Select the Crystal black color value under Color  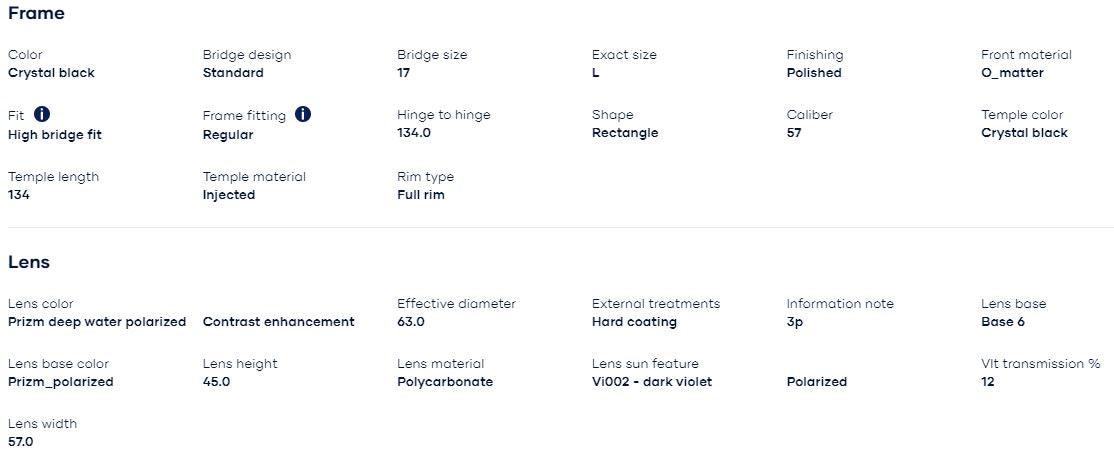pos(51,73)
